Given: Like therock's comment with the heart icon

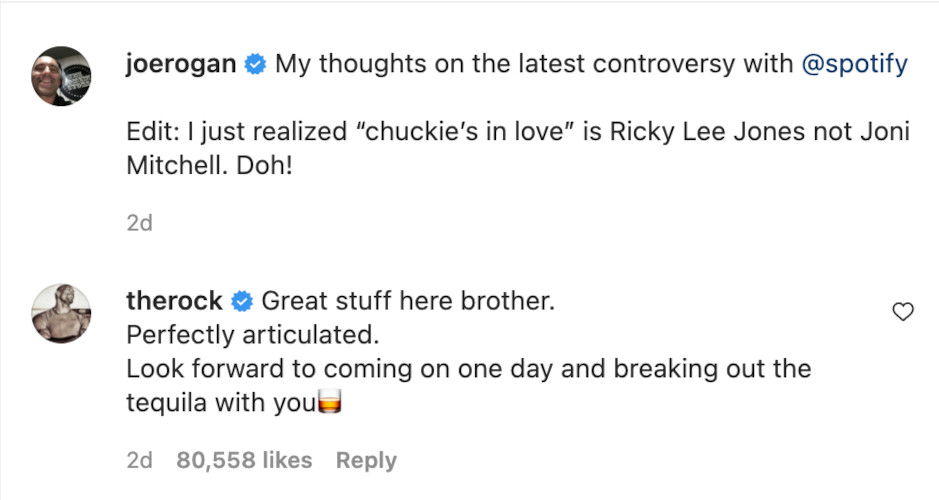Looking at the screenshot, I should 902,313.
